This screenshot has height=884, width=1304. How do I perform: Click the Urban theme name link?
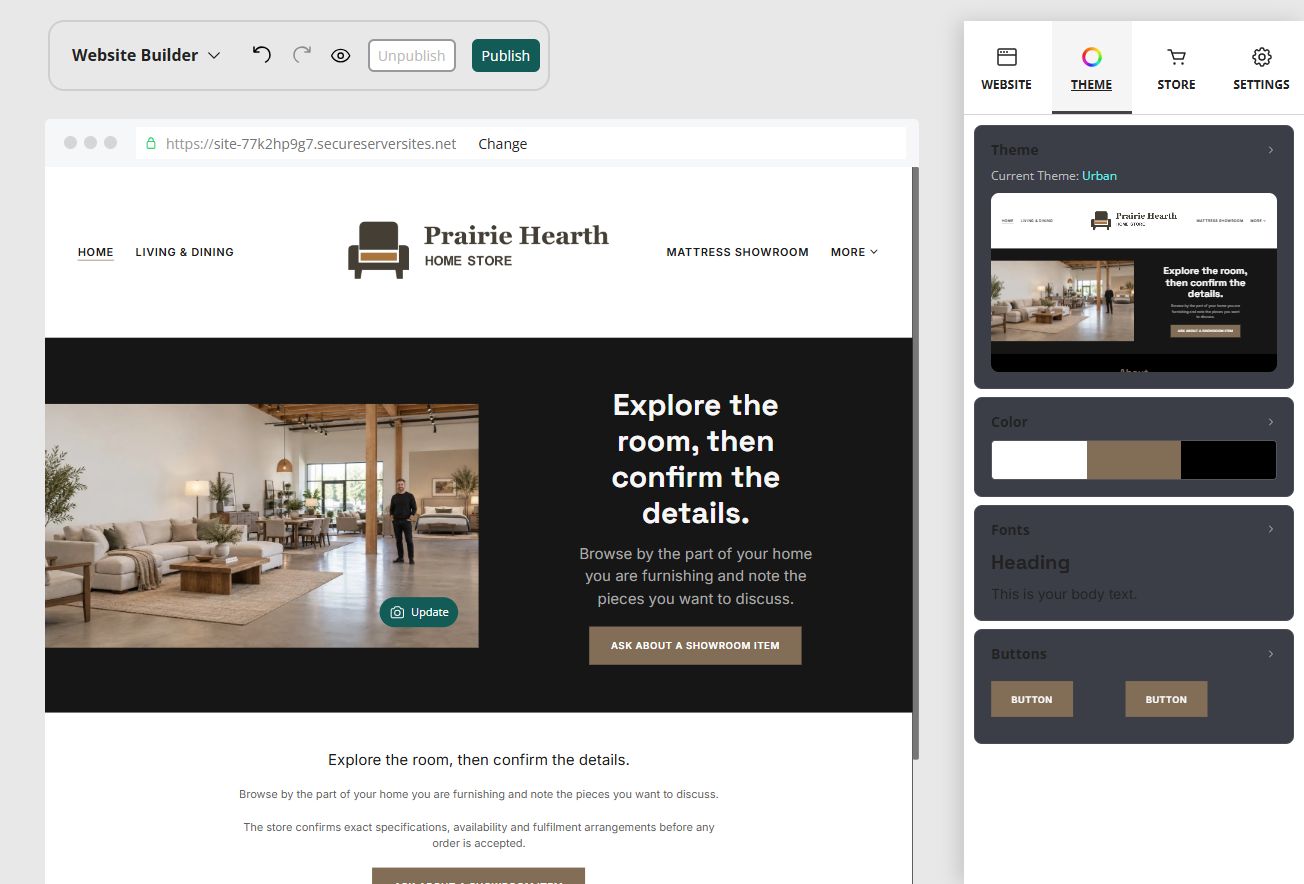1099,176
